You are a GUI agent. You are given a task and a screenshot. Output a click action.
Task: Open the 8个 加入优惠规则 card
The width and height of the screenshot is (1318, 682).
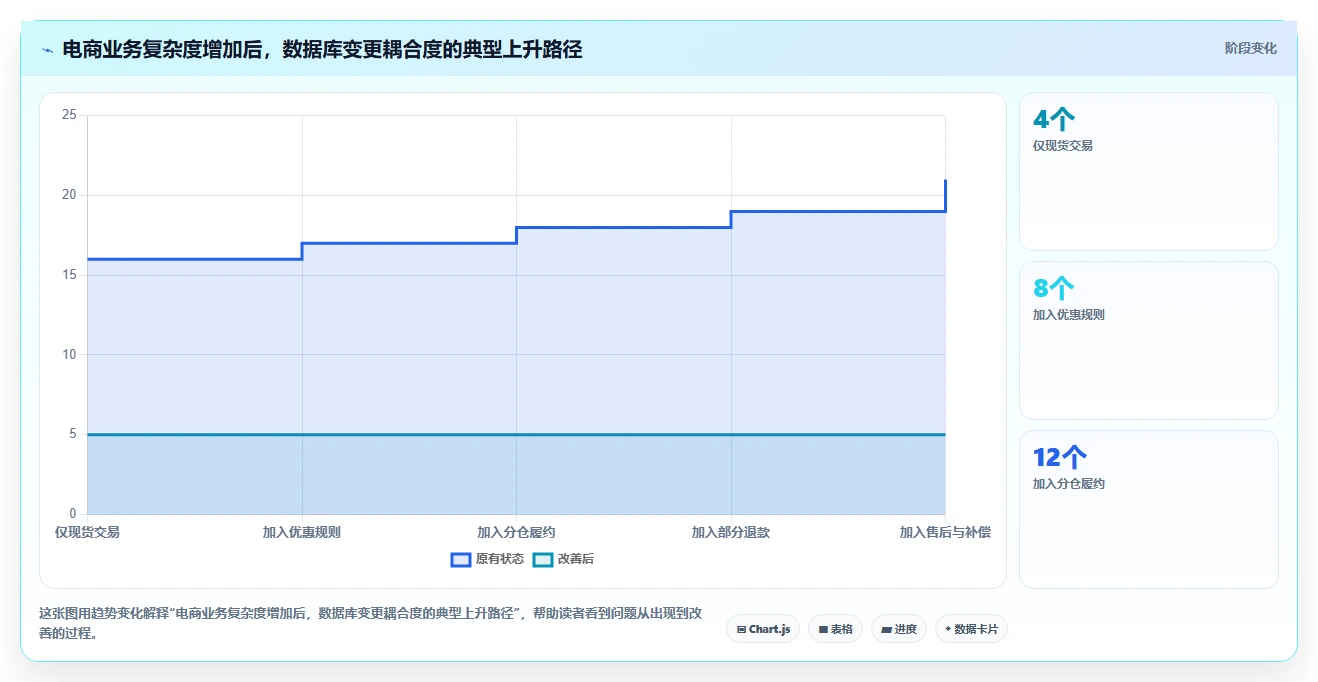point(1149,340)
